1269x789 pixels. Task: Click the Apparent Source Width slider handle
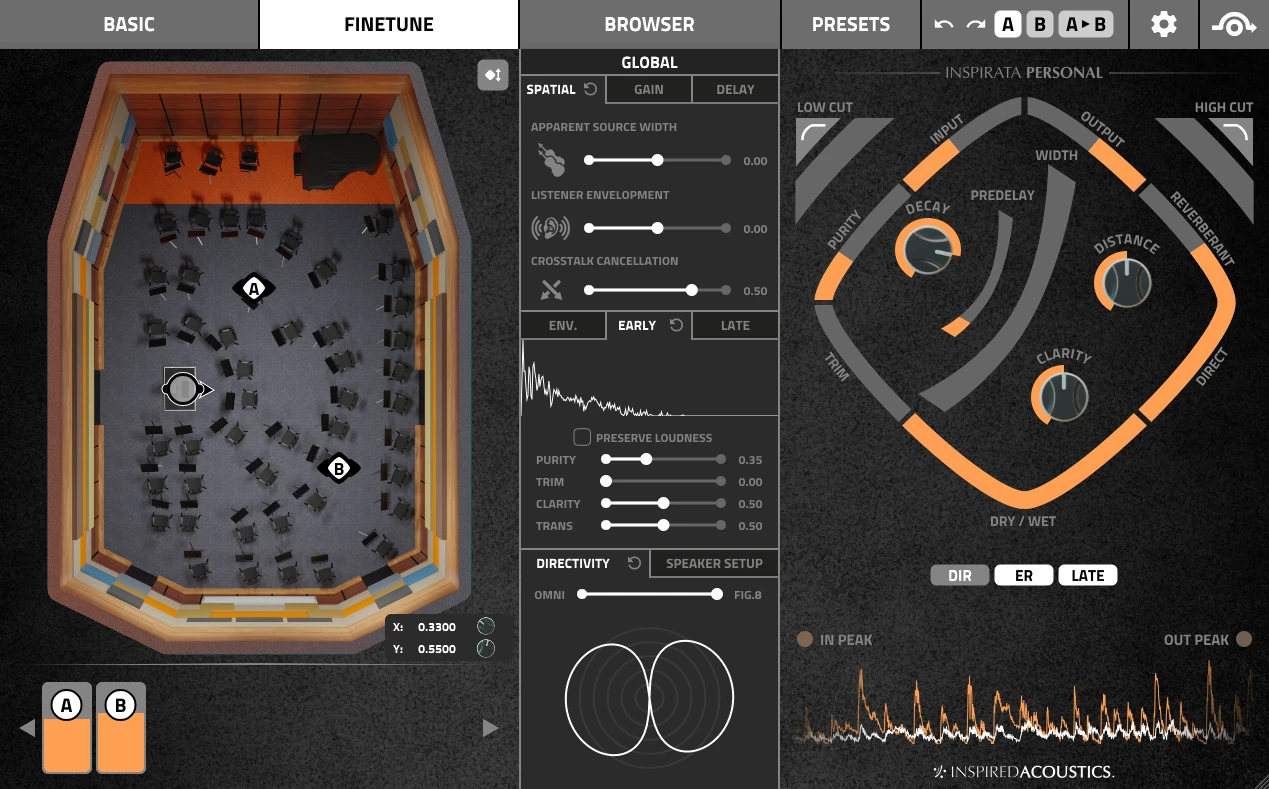[657, 160]
